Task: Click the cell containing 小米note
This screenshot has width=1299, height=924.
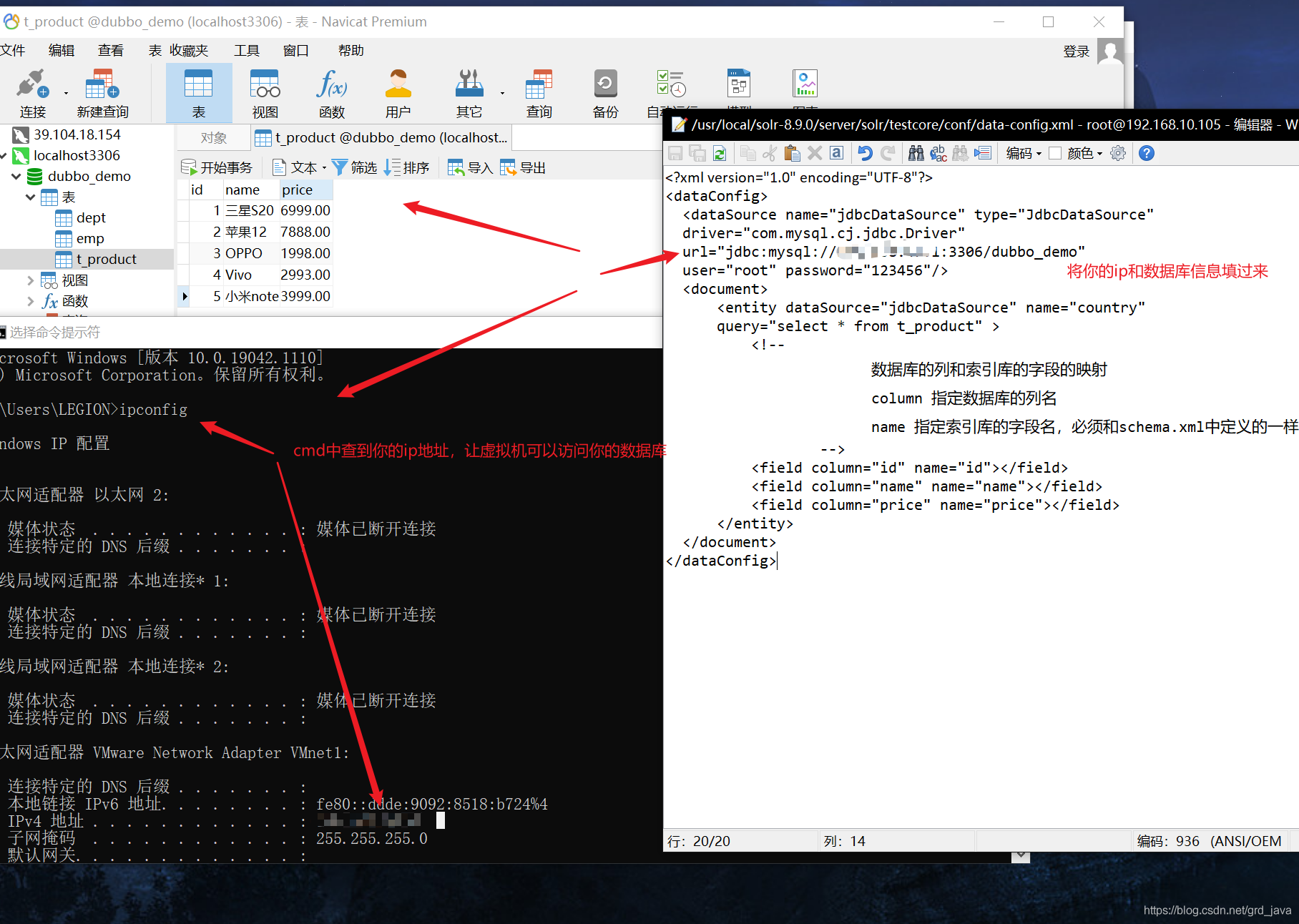Action: tap(252, 296)
